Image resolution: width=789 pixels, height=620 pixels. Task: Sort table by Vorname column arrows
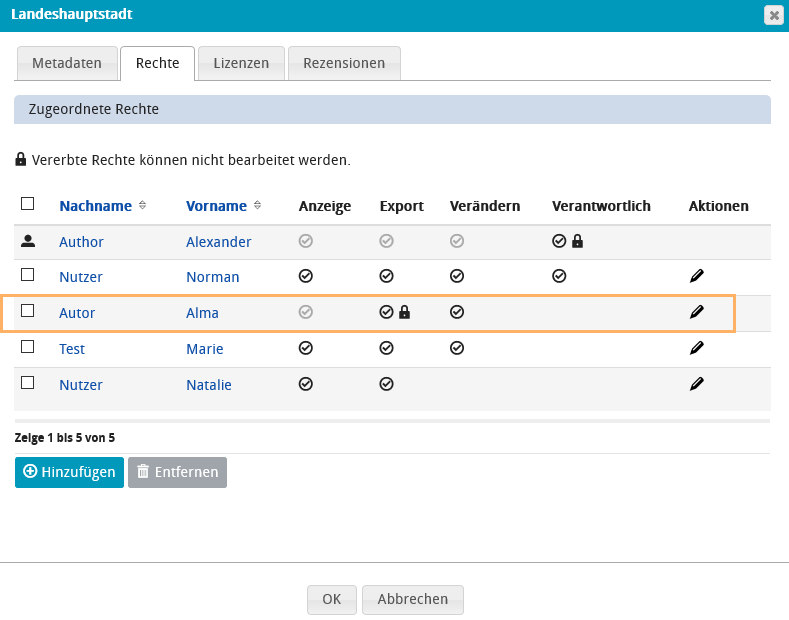[257, 206]
